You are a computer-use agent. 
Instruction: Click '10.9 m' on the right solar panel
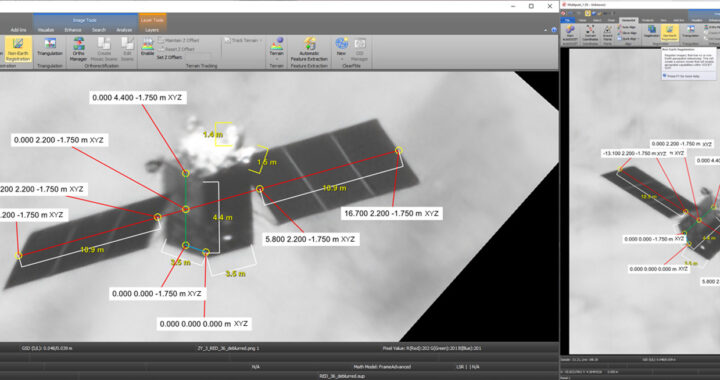coord(334,188)
